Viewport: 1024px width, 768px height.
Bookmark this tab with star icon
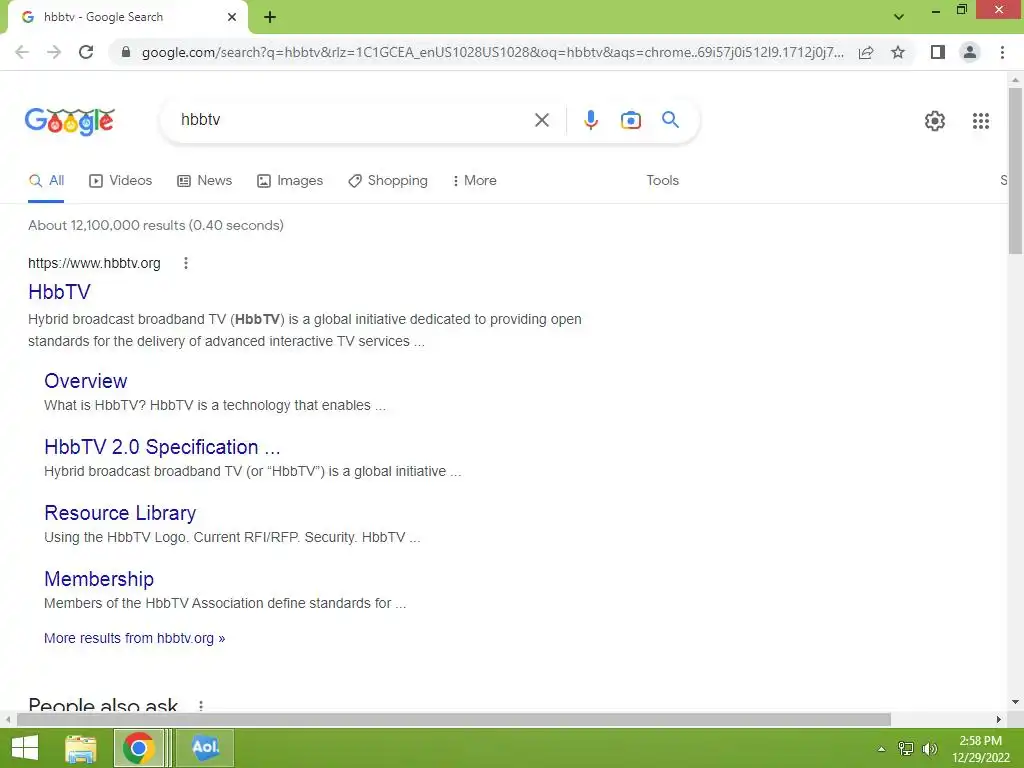click(898, 52)
